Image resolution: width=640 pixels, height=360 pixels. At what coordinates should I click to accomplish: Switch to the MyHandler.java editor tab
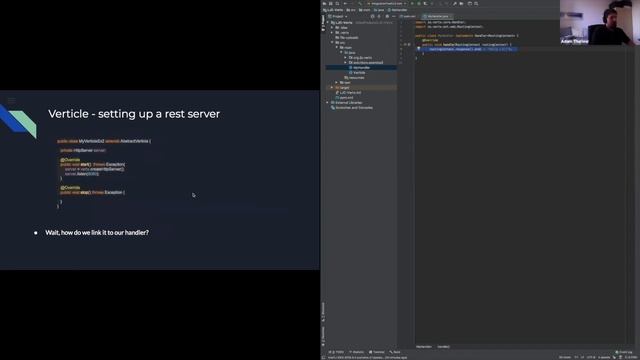pos(437,16)
